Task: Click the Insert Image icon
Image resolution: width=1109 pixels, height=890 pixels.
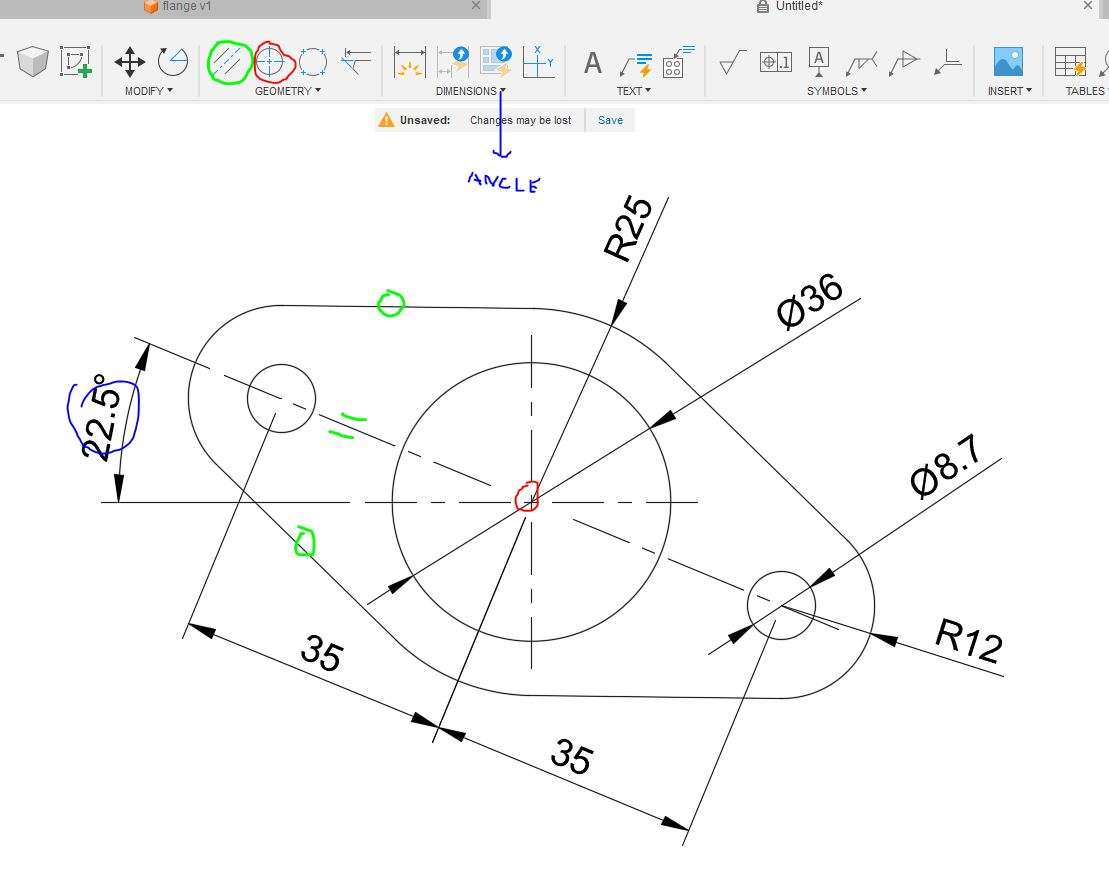Action: pos(1008,62)
